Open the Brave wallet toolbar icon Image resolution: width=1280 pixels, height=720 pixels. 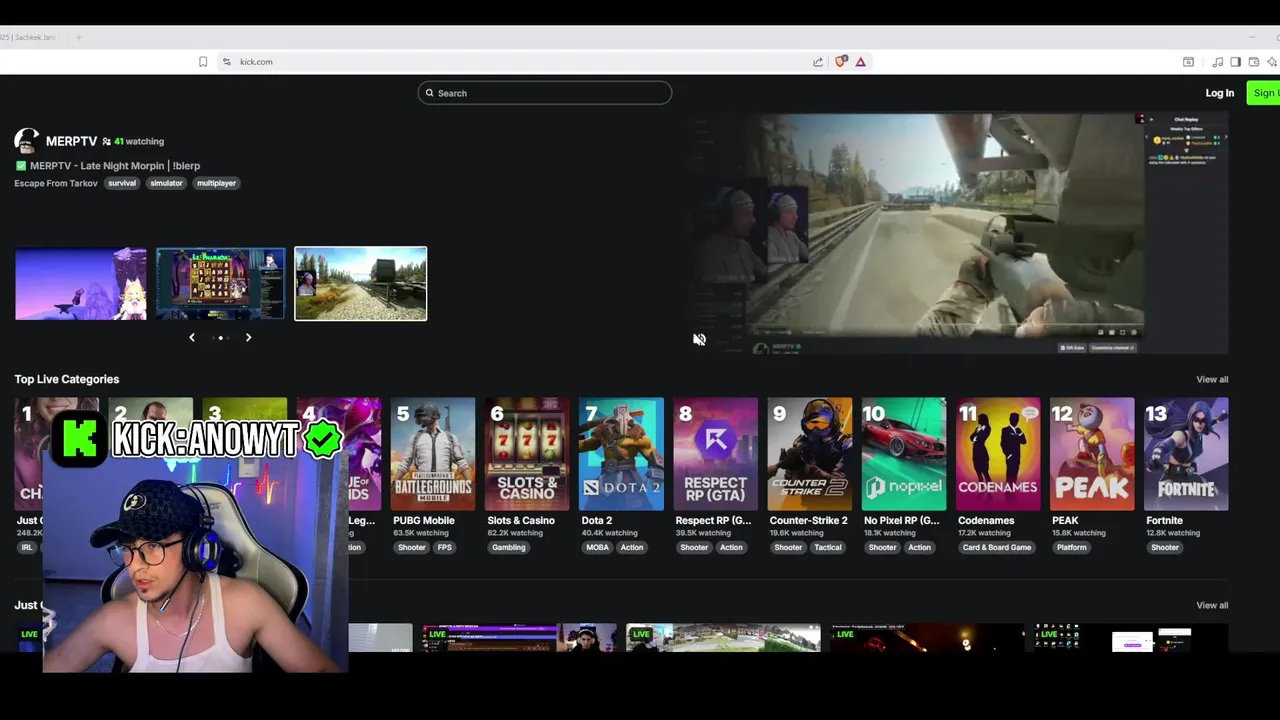tap(1254, 62)
